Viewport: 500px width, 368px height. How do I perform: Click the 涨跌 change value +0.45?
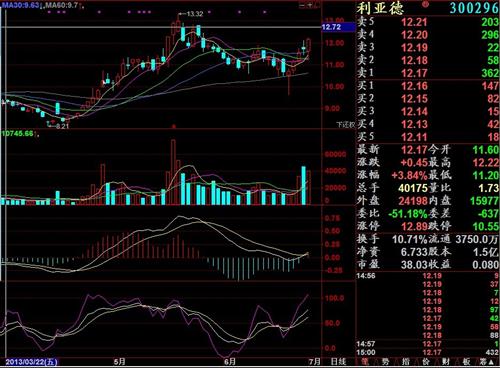[x=414, y=162]
